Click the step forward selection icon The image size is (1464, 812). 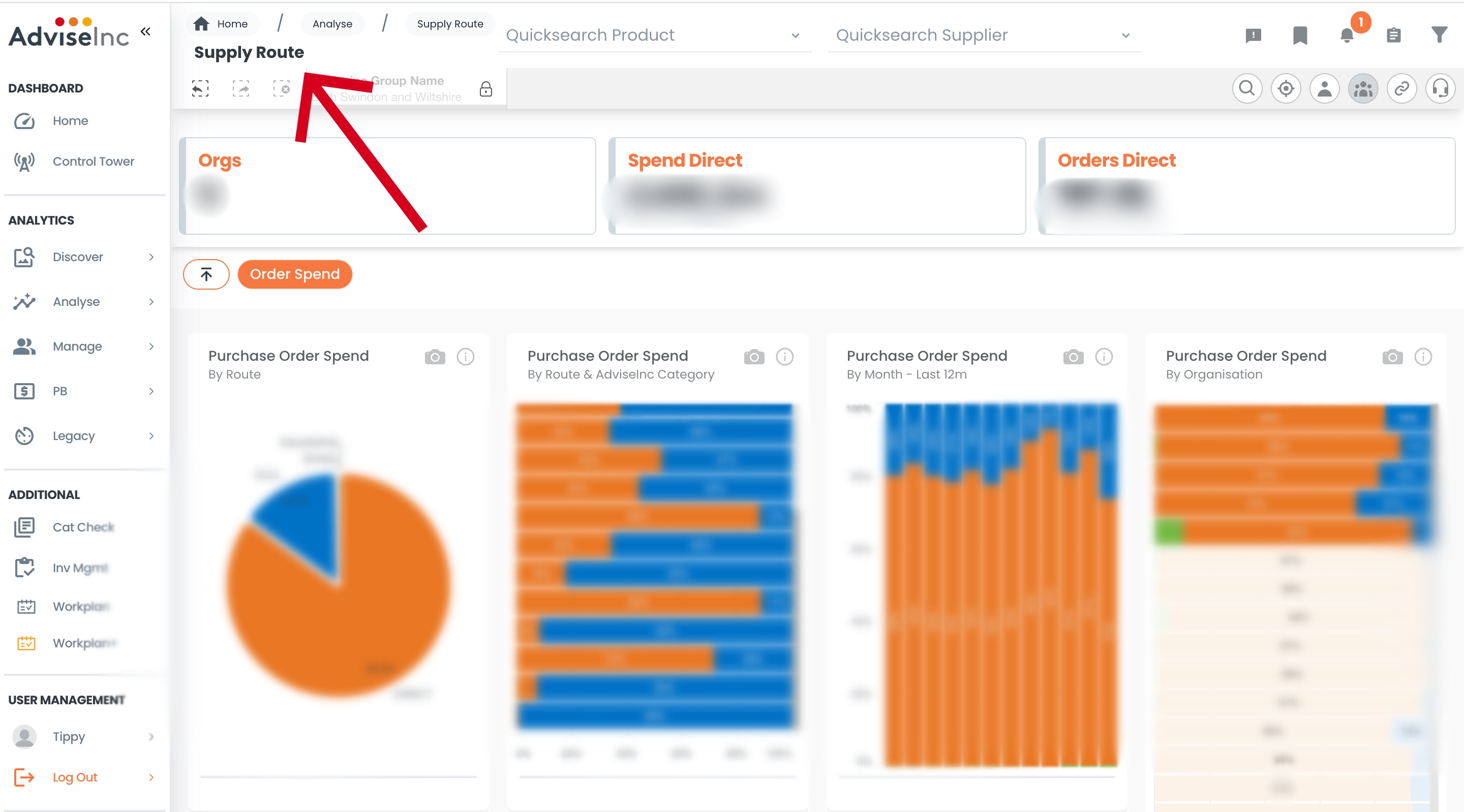(x=241, y=88)
